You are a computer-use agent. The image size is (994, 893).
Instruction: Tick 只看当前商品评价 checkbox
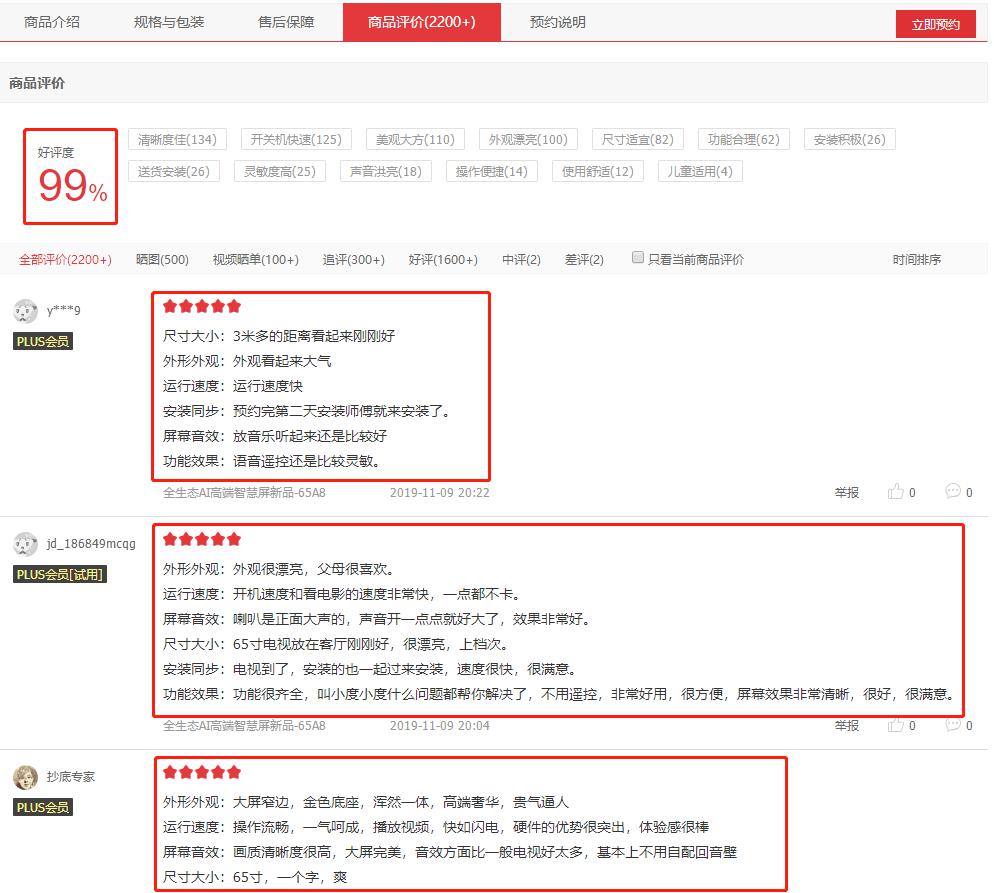[x=638, y=257]
